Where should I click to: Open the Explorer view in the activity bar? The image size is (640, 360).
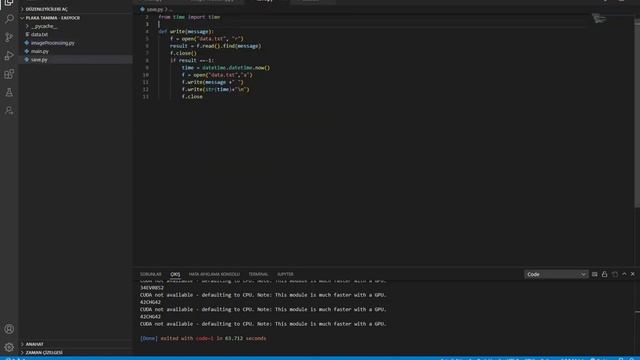click(9, 2)
